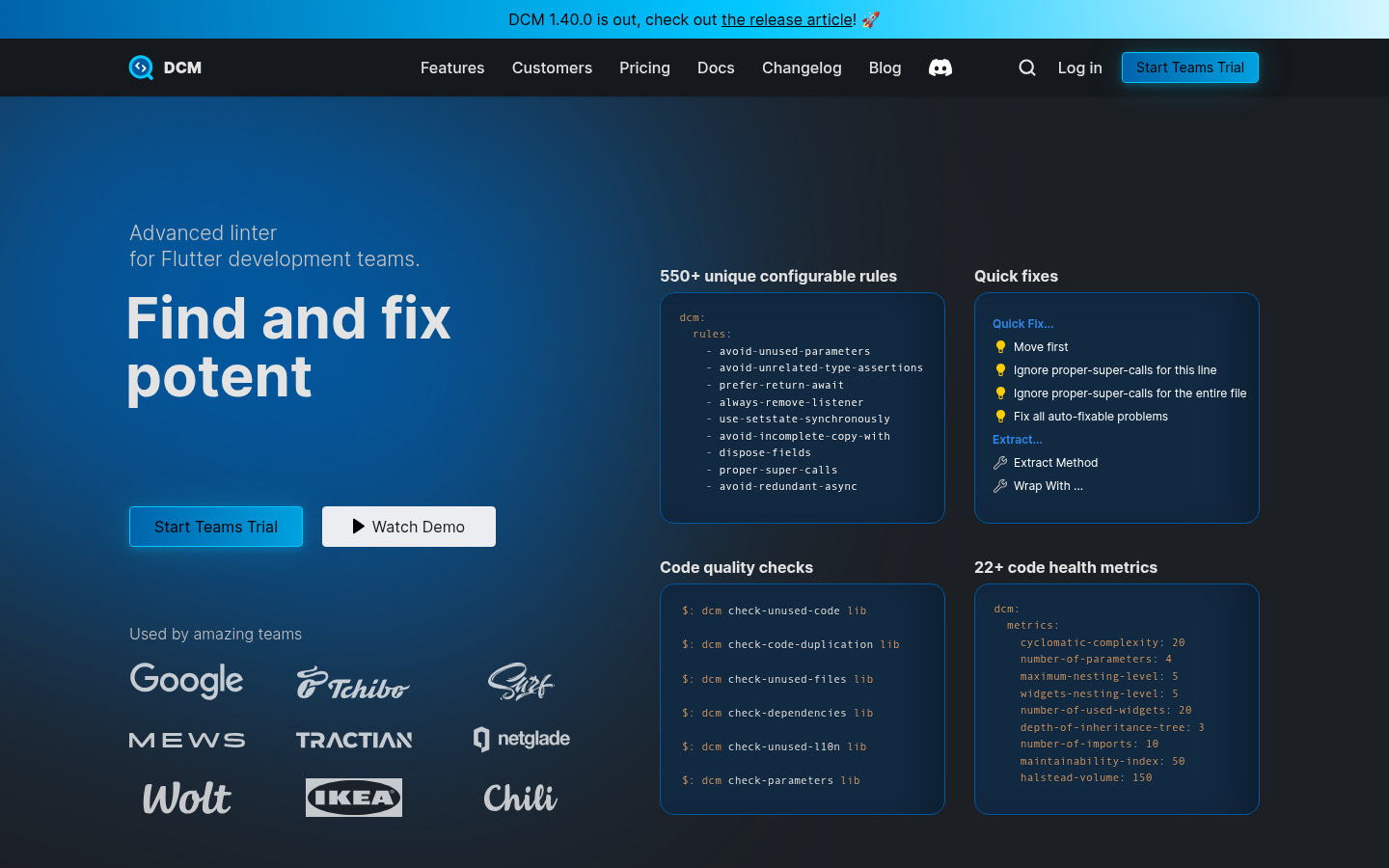Screen dimensions: 1389x868
Task: Click the TRACTIAN team logo
Action: (x=354, y=740)
